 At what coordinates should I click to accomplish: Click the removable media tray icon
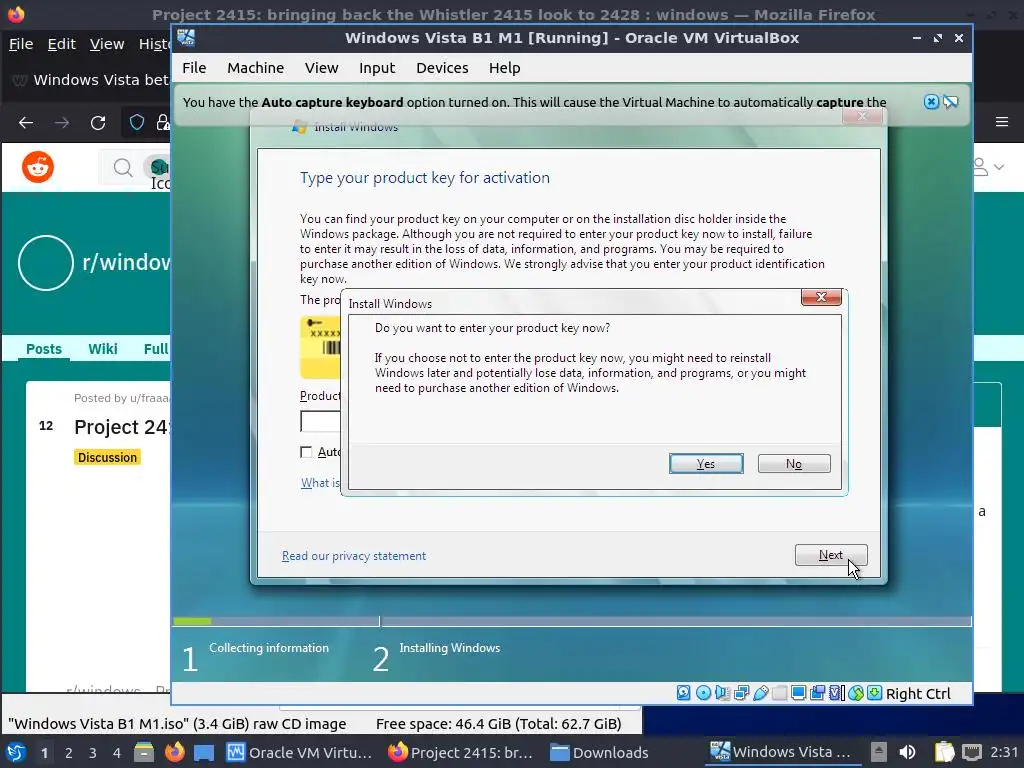tap(878, 752)
